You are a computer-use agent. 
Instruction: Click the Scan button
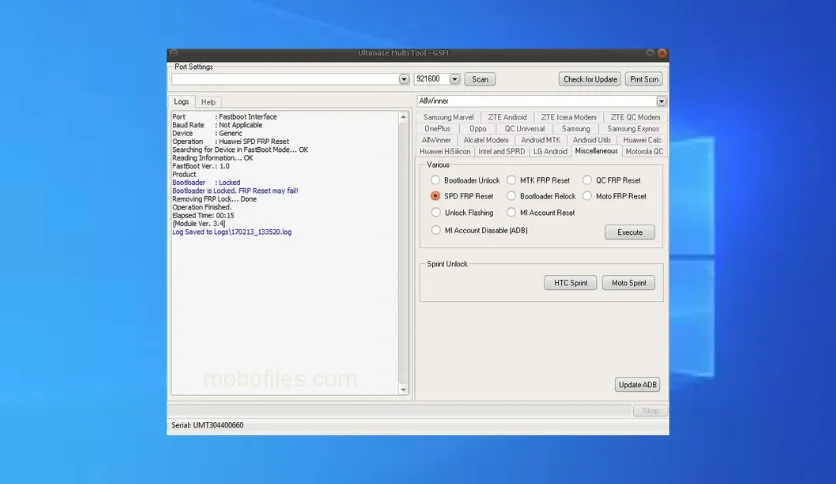(480, 79)
